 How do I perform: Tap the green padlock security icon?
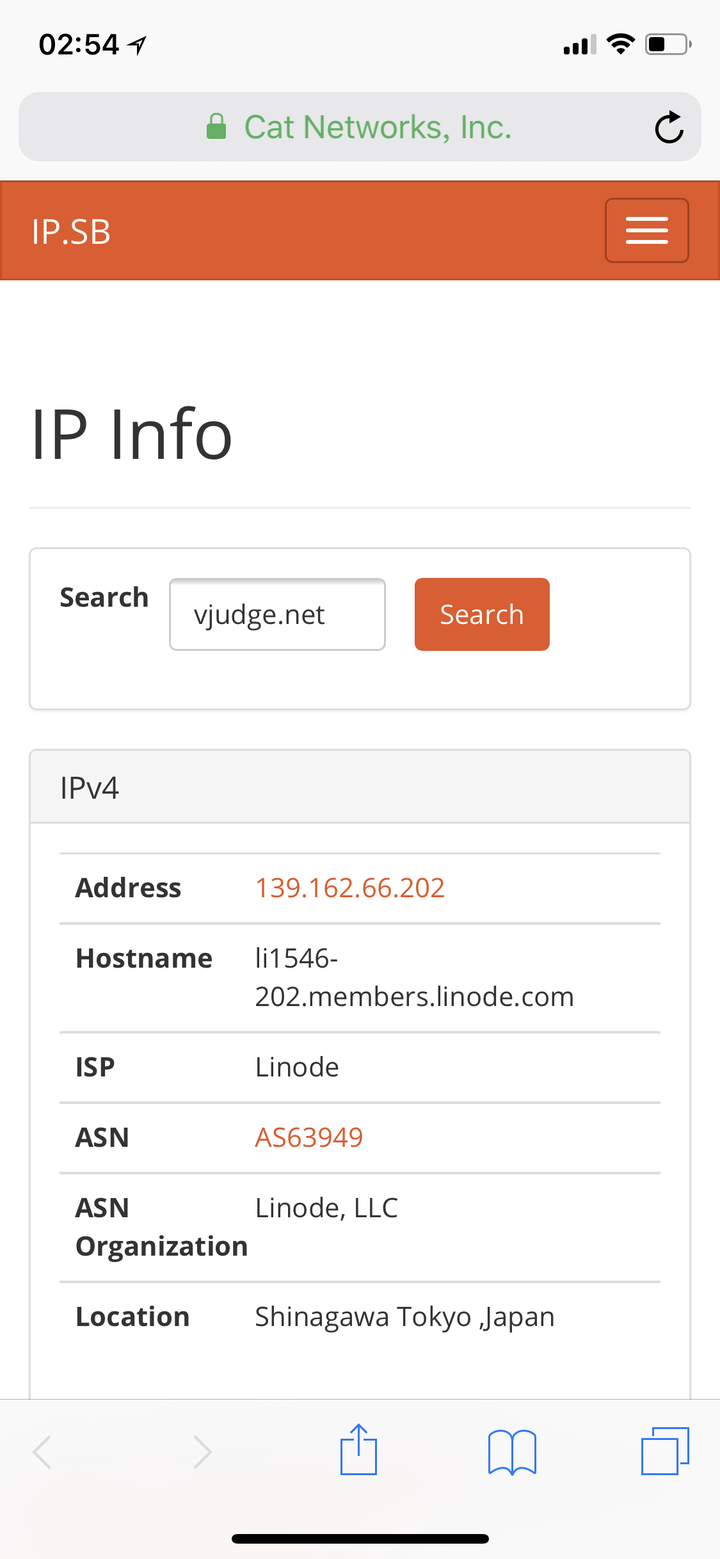click(x=216, y=127)
